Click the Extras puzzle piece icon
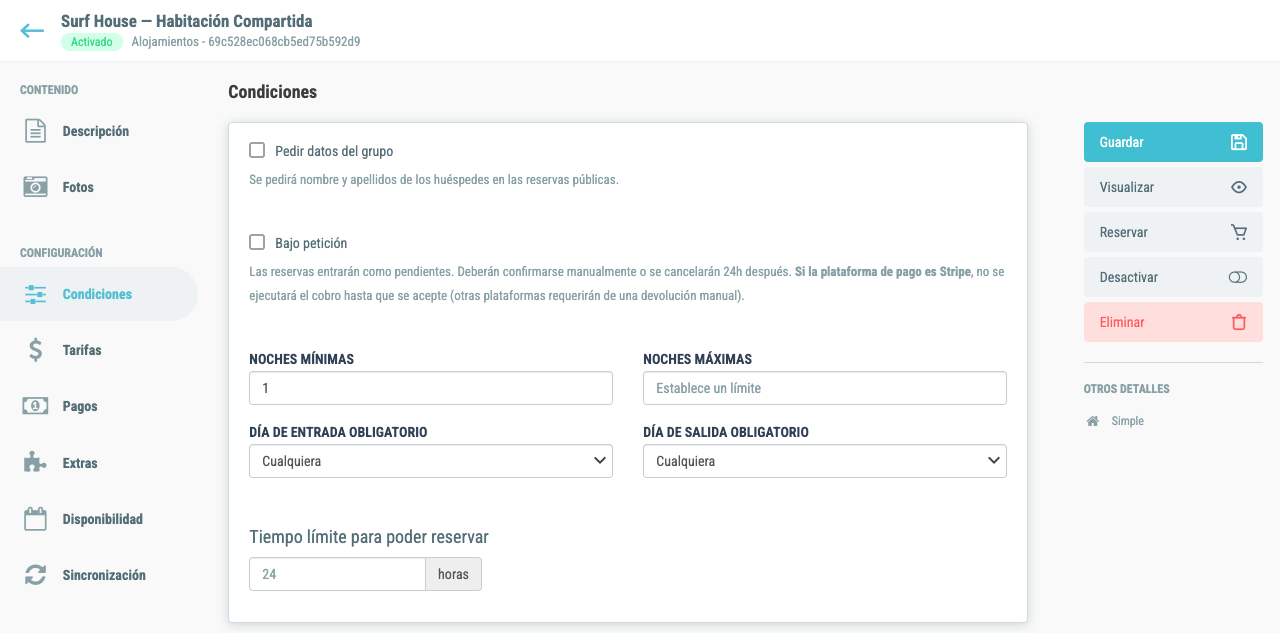 (36, 463)
